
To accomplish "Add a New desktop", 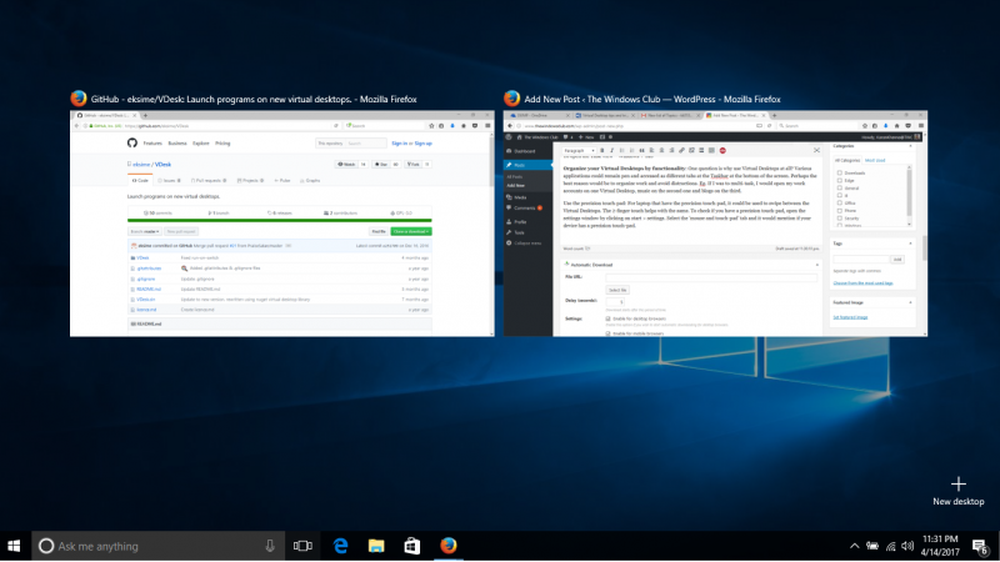I will click(958, 491).
